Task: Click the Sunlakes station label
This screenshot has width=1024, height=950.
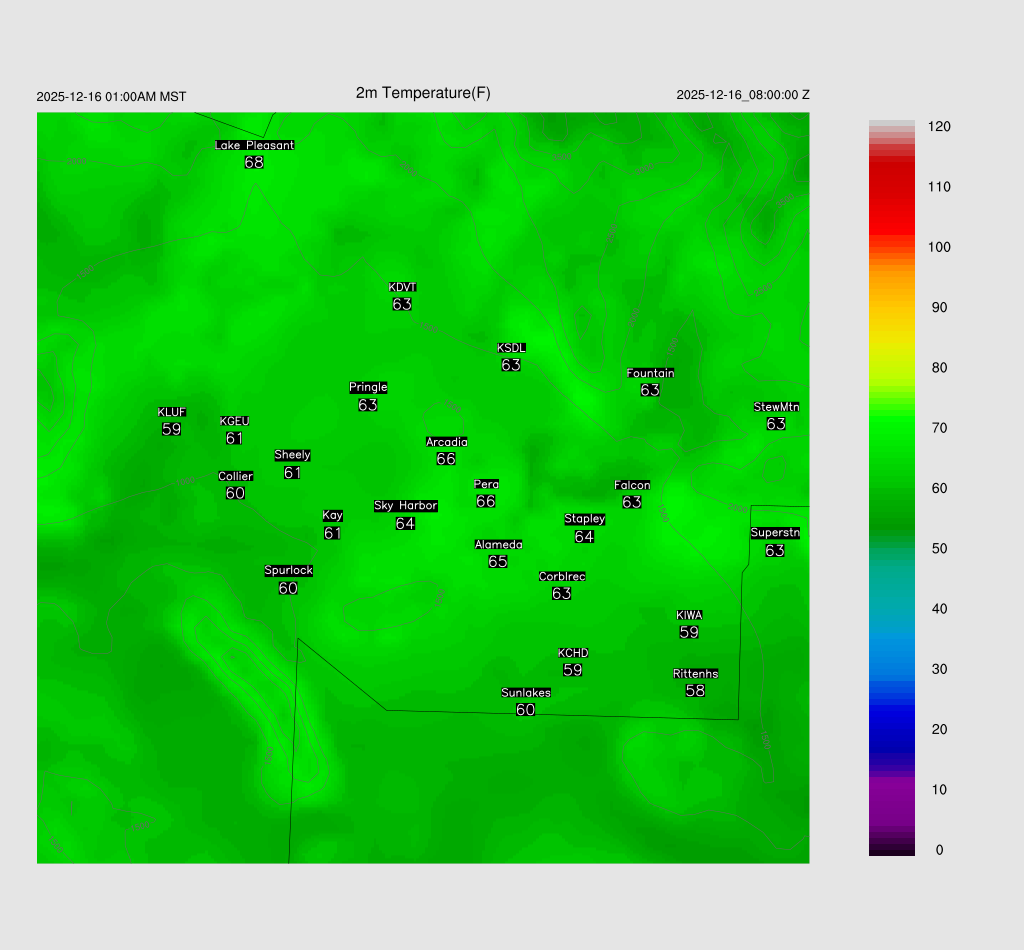Action: 525,692
